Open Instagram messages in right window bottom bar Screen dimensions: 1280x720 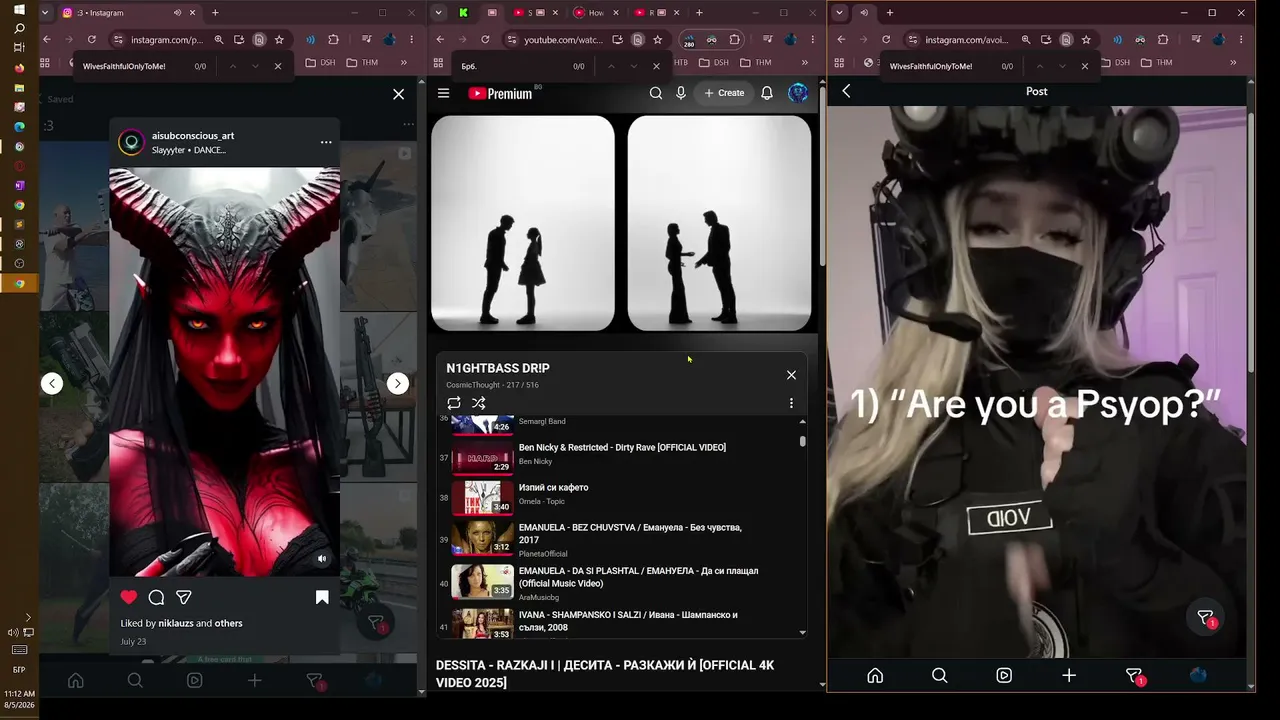point(1134,676)
